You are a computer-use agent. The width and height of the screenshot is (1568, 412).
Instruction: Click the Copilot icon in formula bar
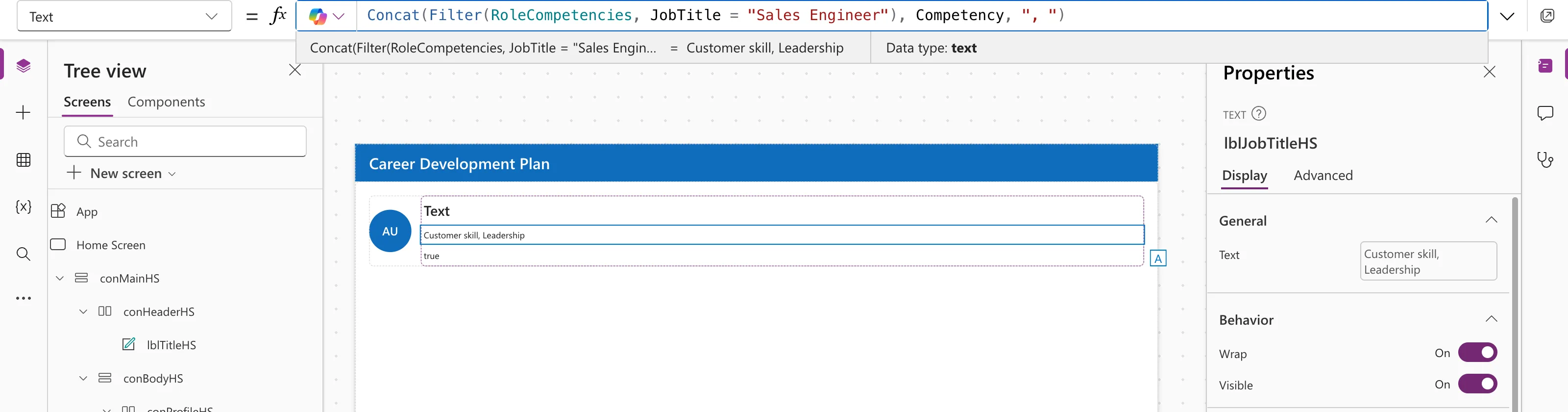pos(317,17)
